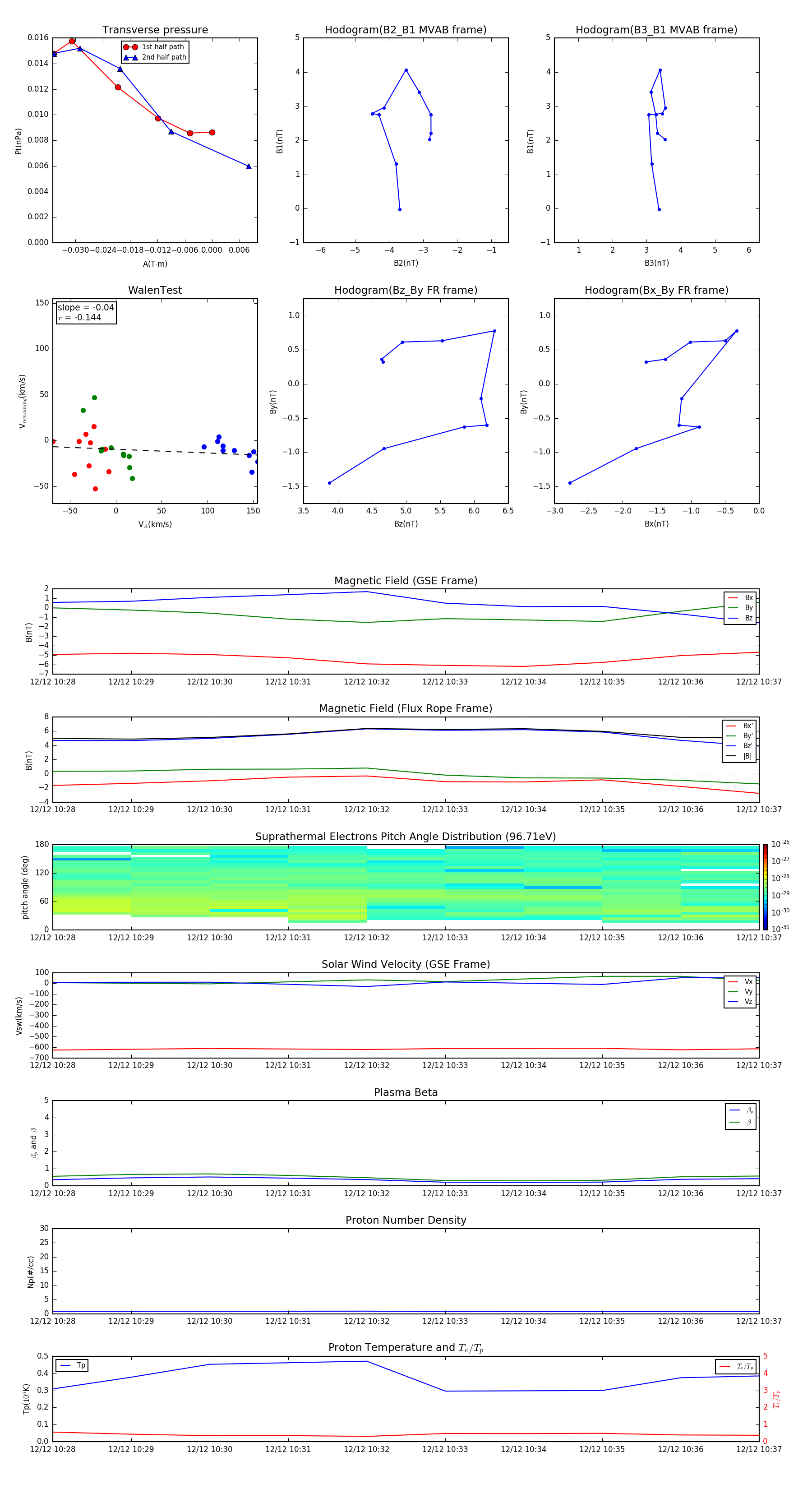The image size is (812, 1489).
Task: Click the 'WalenTest' plot title
Action: (x=155, y=290)
